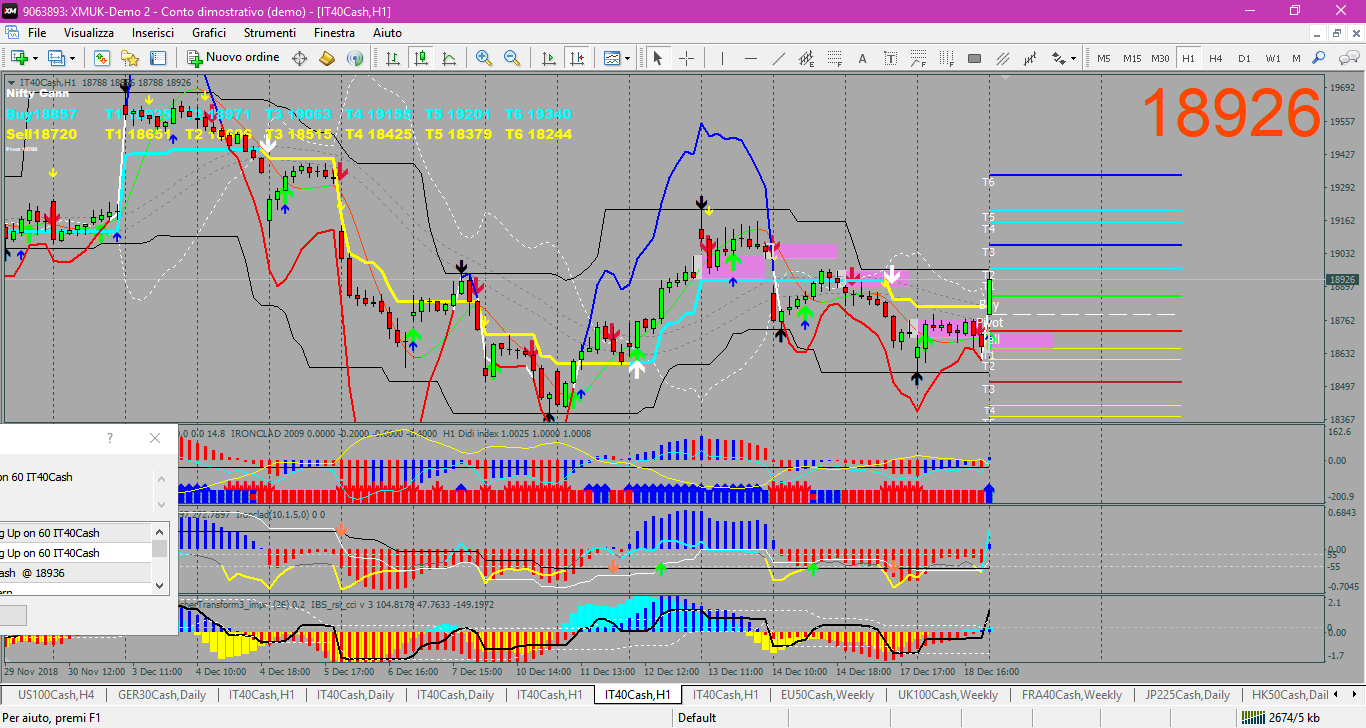Open the MetaEditor yellow book icon

click(x=326, y=58)
